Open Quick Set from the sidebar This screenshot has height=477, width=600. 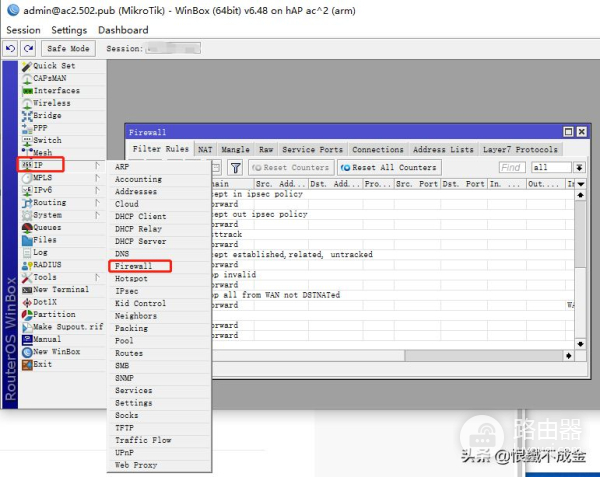(x=53, y=66)
